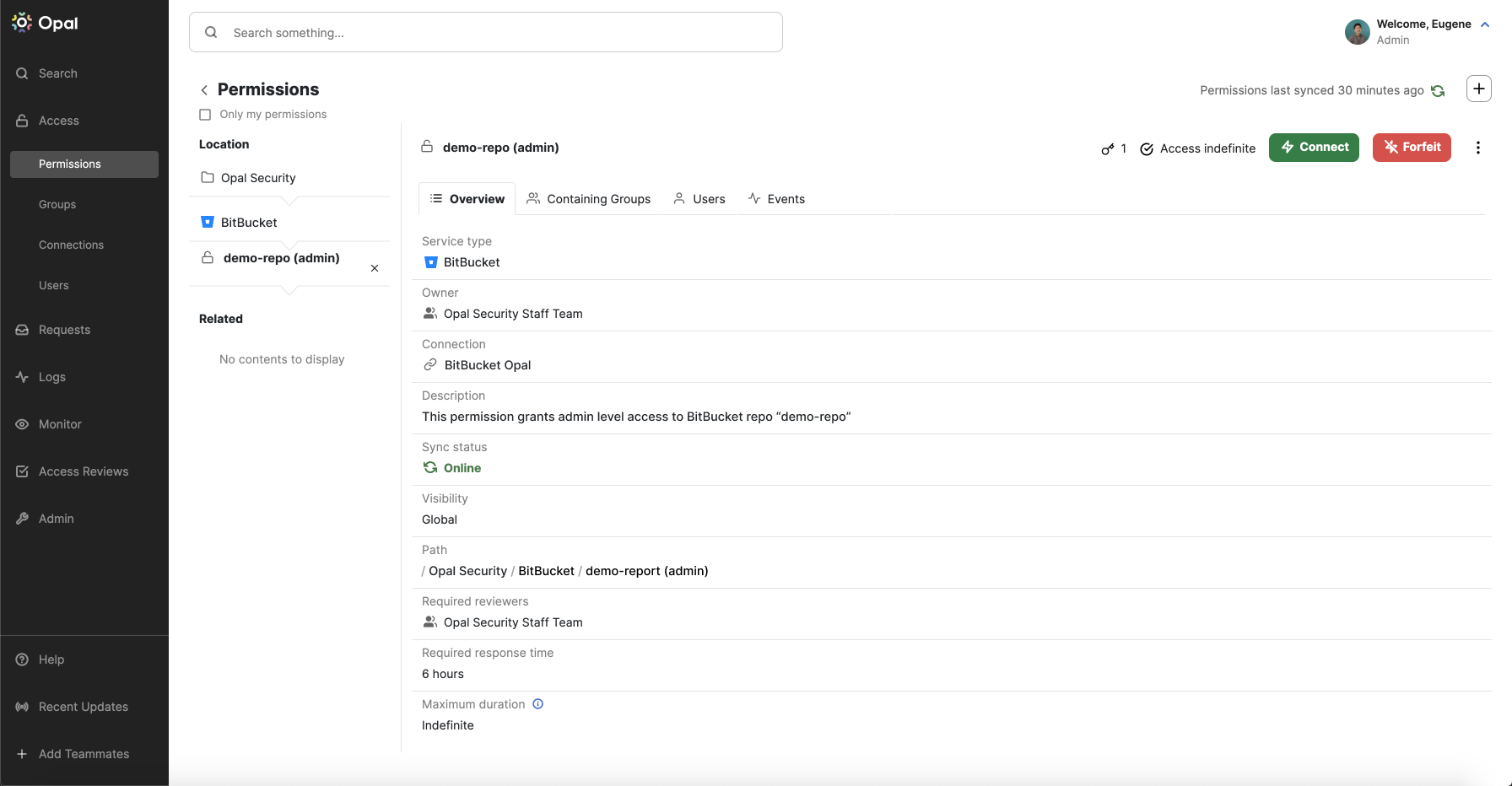1512x786 pixels.
Task: Select demo-repo (admin) in Location tree
Action: 281,258
